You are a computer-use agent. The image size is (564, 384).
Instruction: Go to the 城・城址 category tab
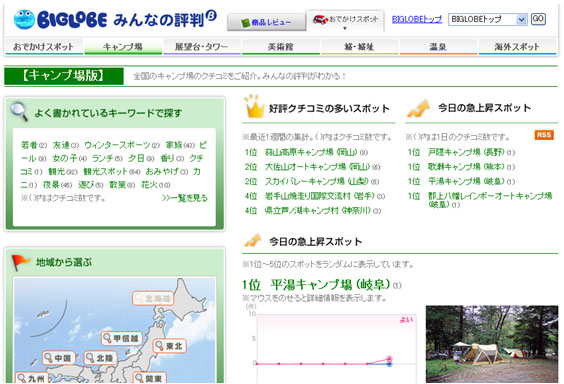pos(359,47)
